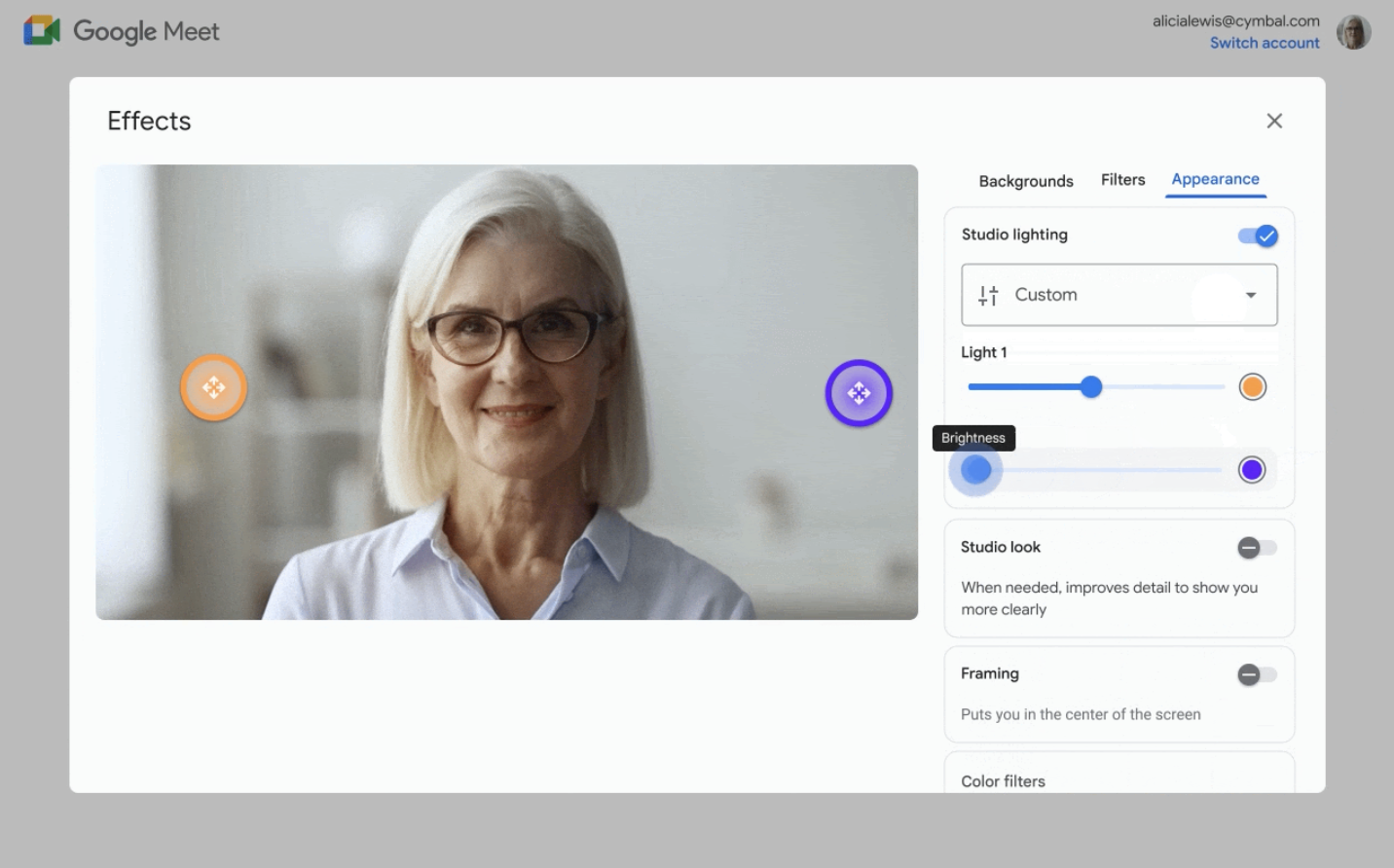Click the Studio lighting label
The image size is (1394, 868).
tap(1014, 235)
